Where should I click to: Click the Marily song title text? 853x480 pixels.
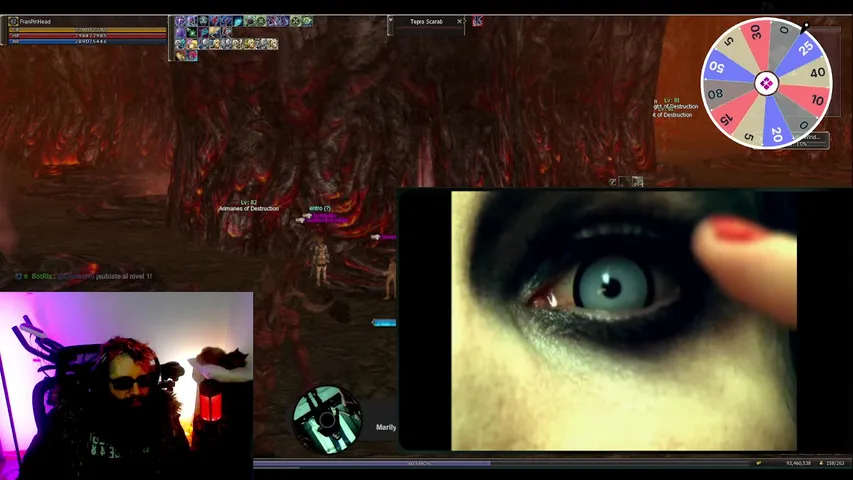pyautogui.click(x=386, y=427)
